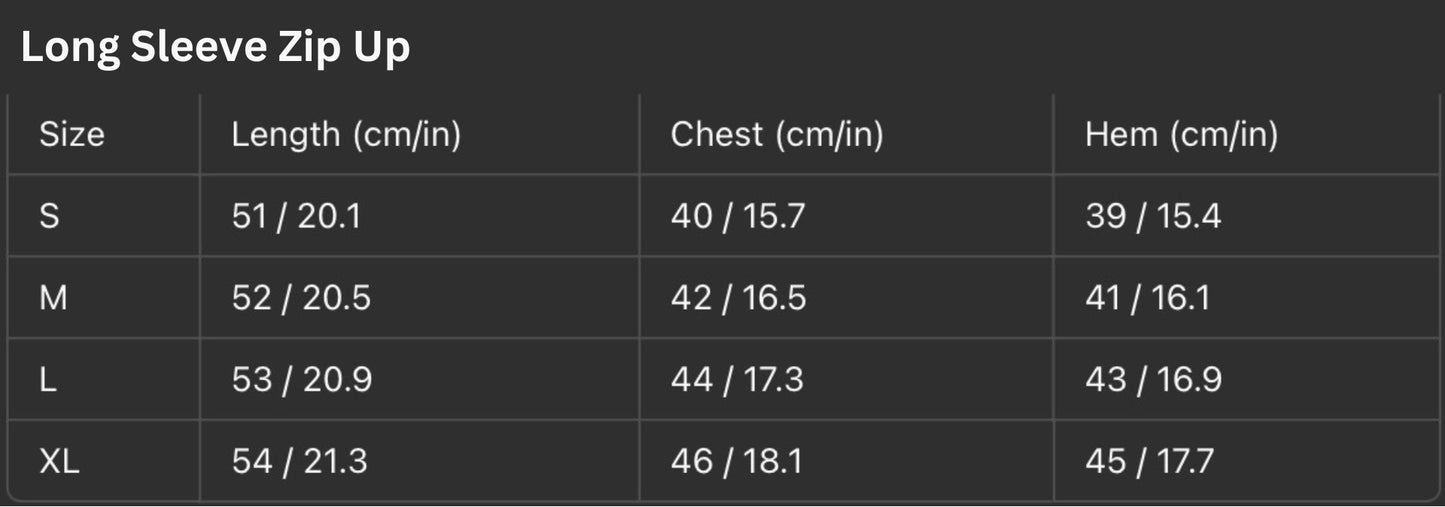Viewport: 1445px width, 507px height.
Task: Select the length value 51 / 20.1
Action: coord(296,216)
